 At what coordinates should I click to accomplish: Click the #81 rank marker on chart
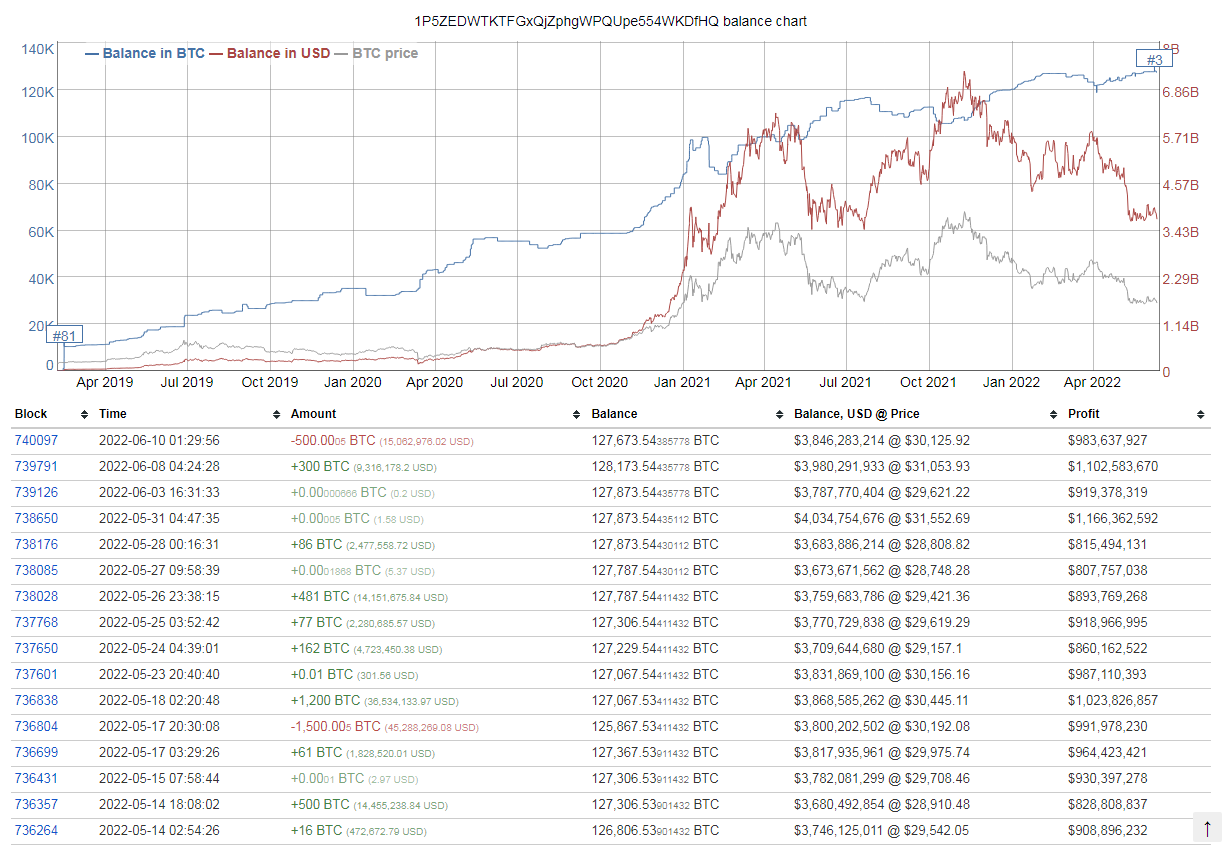point(64,335)
